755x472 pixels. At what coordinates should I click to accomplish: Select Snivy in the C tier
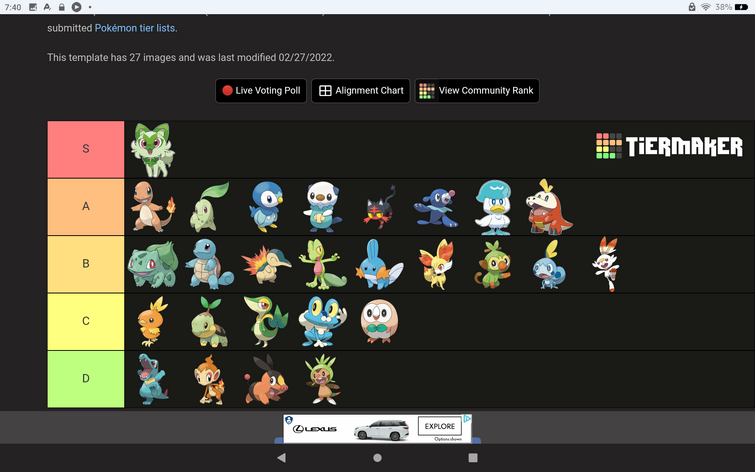tap(266, 322)
